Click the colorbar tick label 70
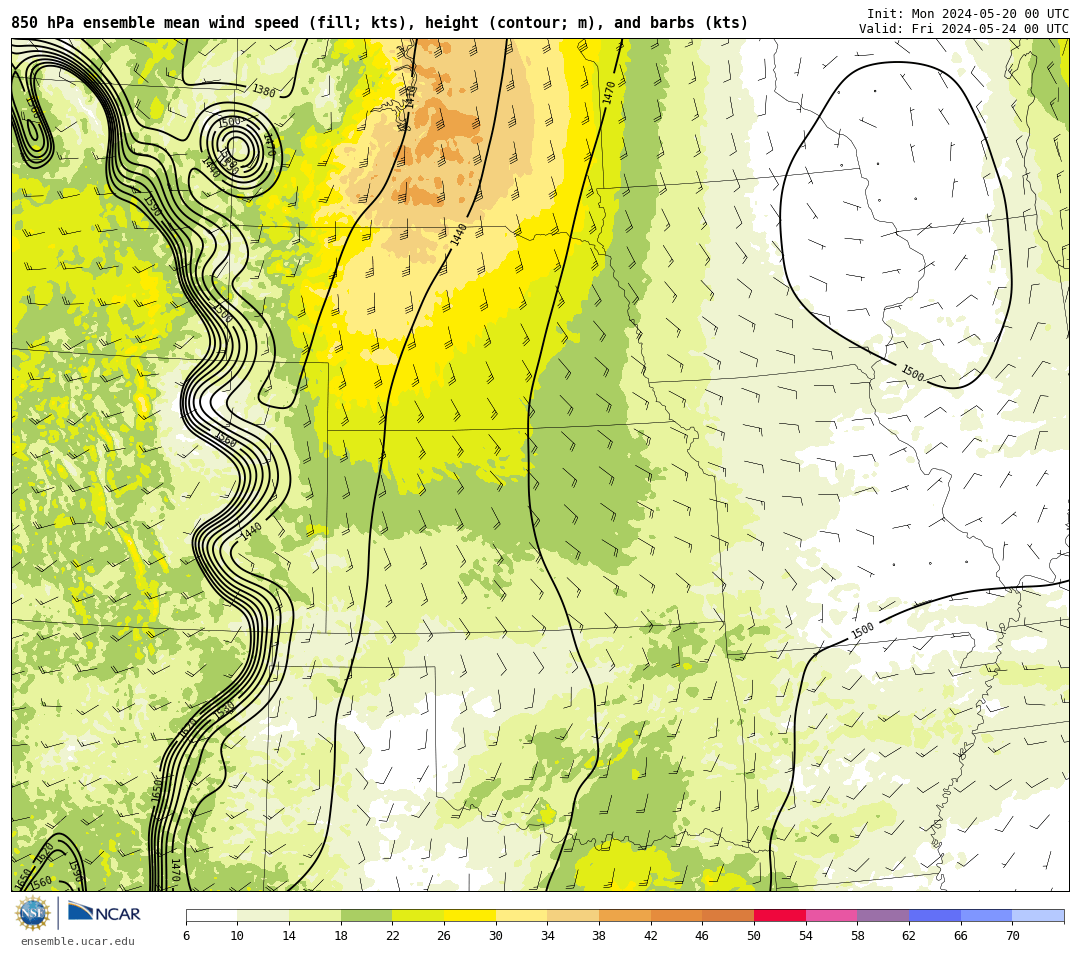 point(1012,935)
